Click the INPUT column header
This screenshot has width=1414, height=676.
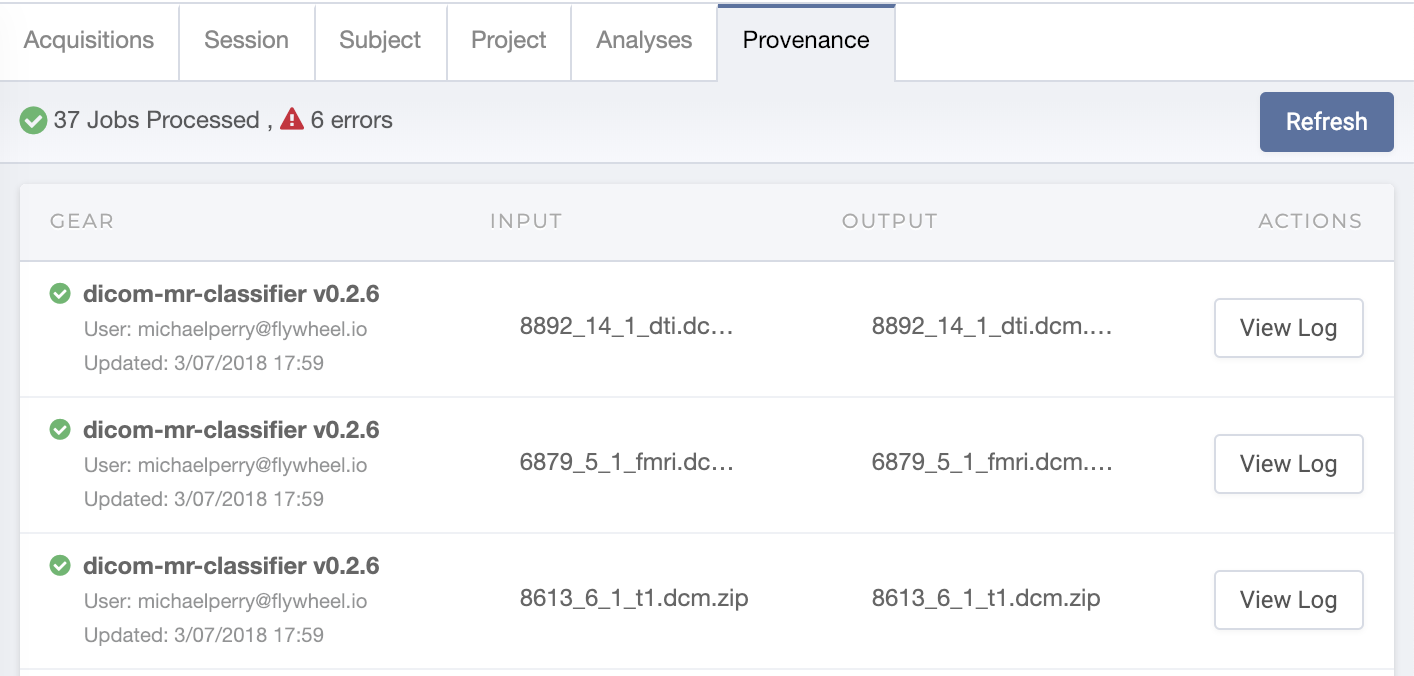526,221
